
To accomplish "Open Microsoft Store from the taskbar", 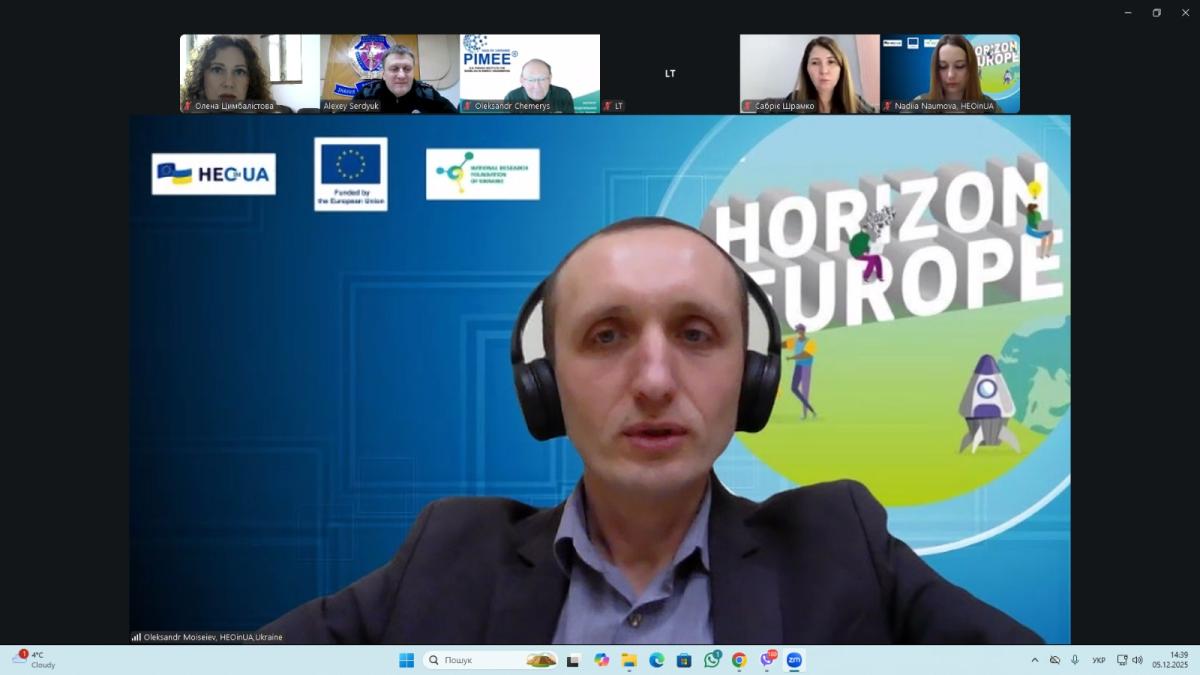I will tap(684, 660).
